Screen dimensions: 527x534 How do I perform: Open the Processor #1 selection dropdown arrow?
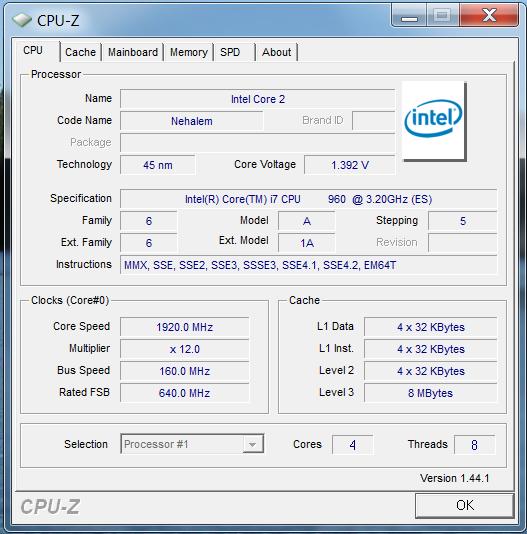pos(252,444)
